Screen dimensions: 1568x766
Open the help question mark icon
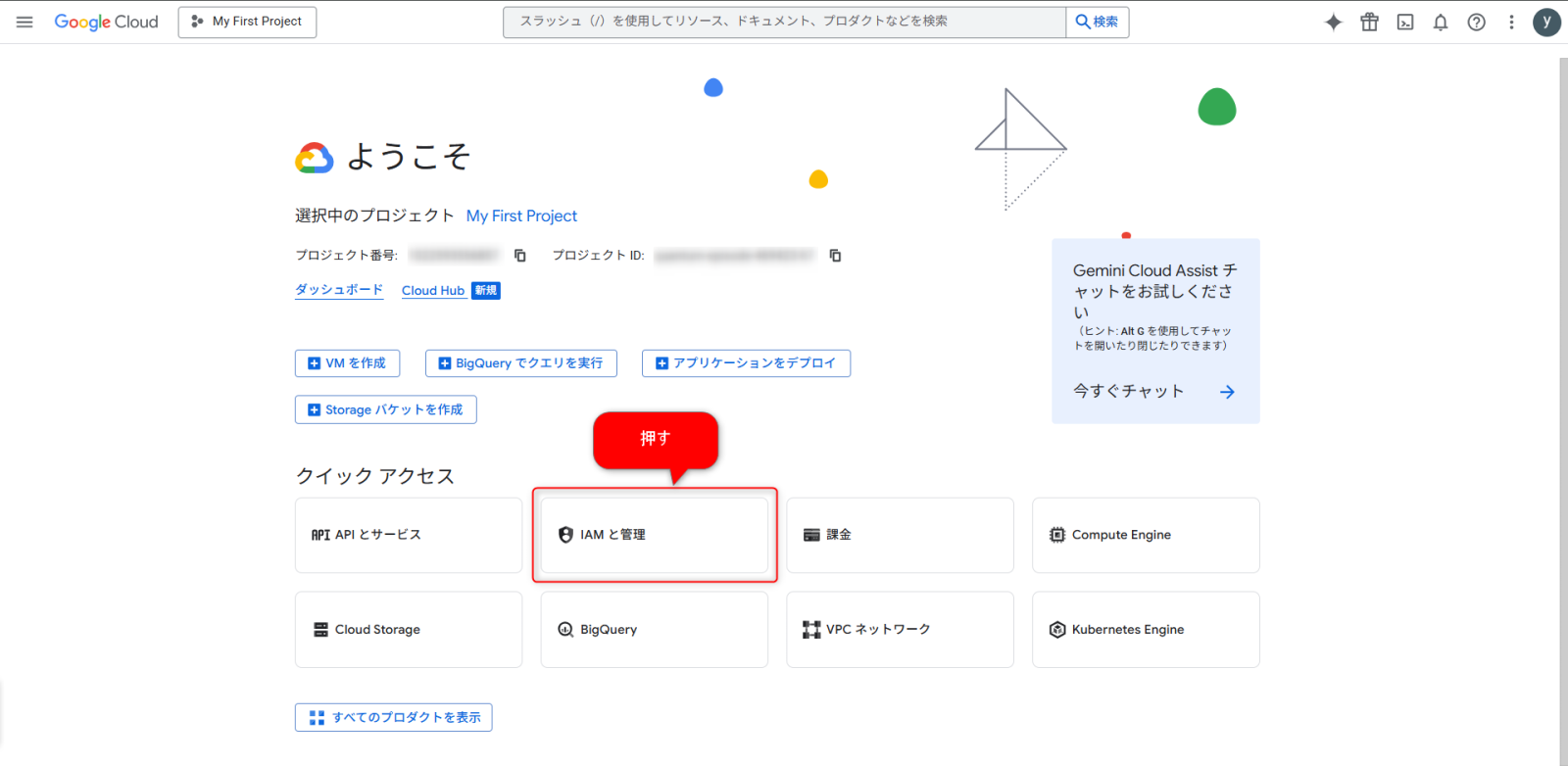(x=1476, y=22)
